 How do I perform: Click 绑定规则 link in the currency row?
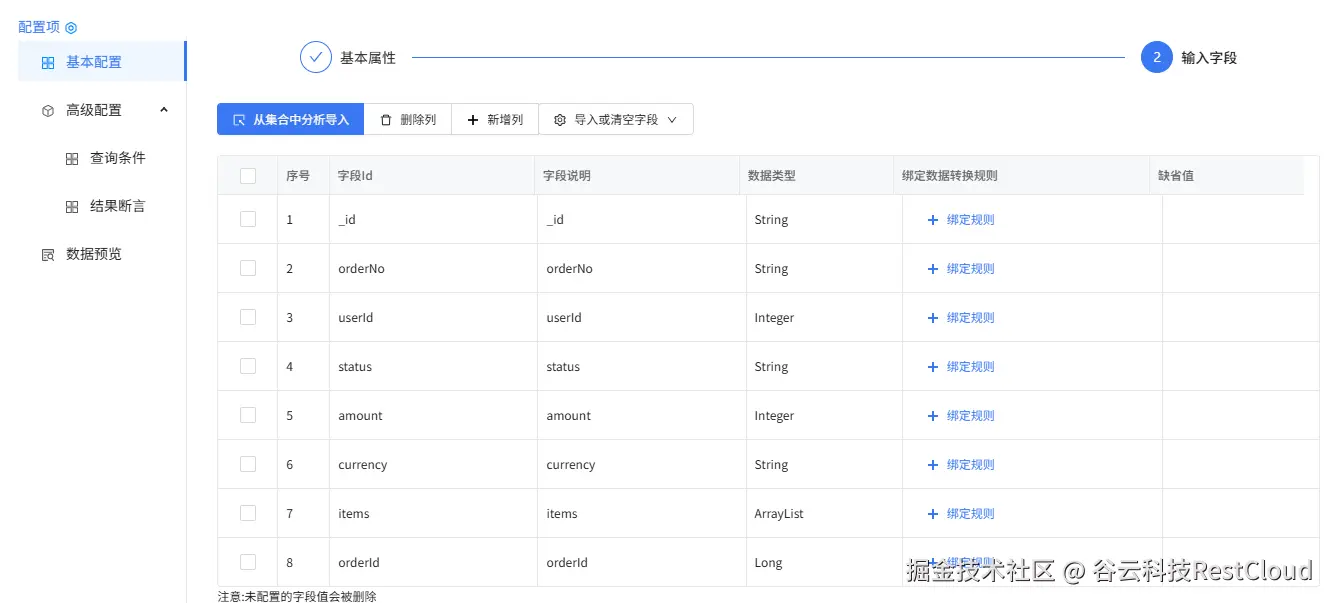(x=970, y=465)
